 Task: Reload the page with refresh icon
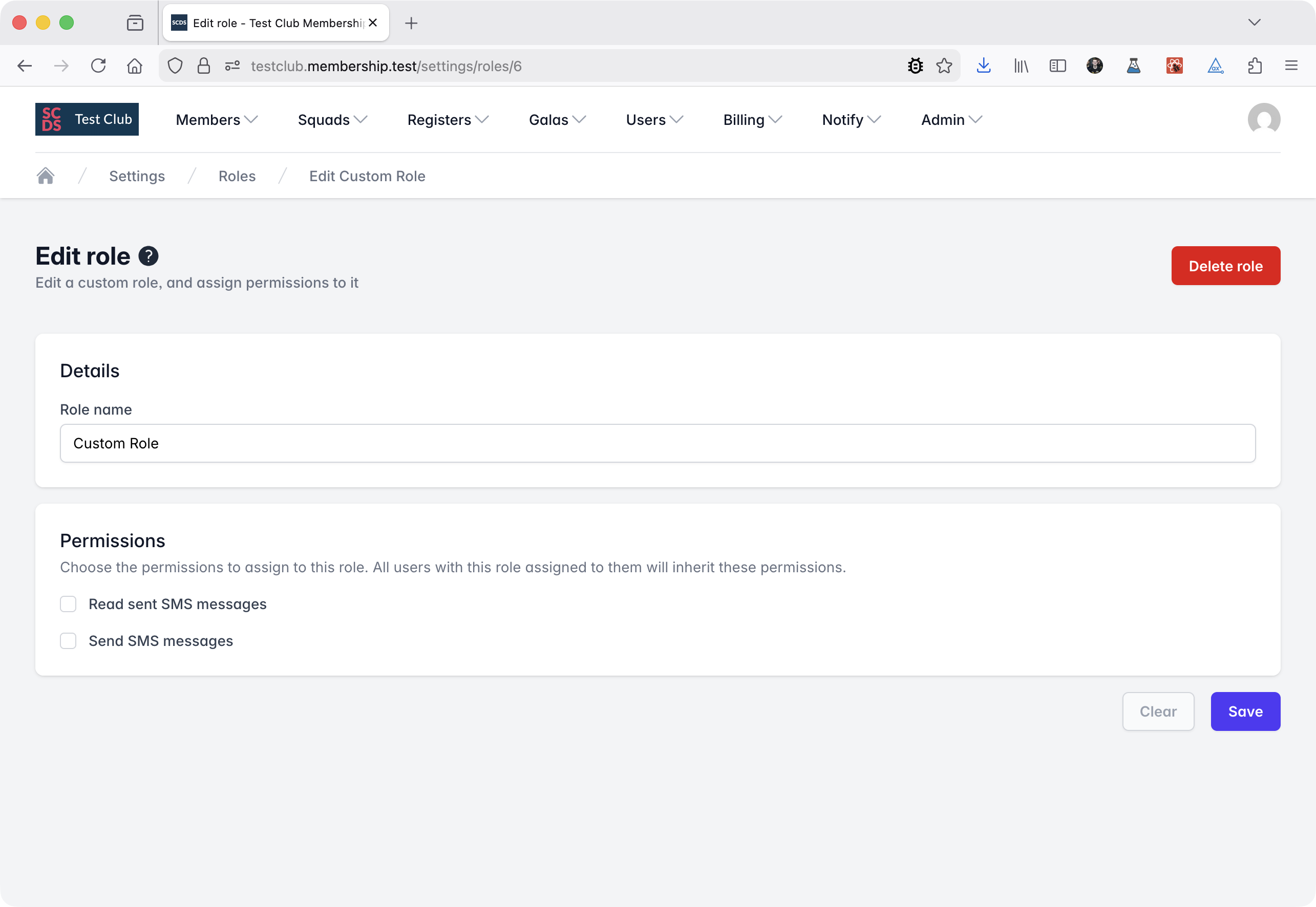tap(98, 66)
